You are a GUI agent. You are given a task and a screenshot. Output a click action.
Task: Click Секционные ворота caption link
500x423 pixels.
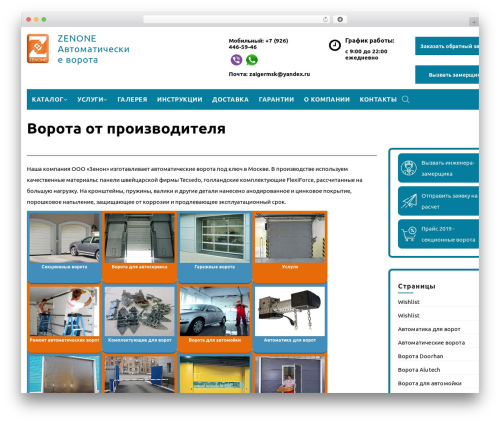pos(64,267)
